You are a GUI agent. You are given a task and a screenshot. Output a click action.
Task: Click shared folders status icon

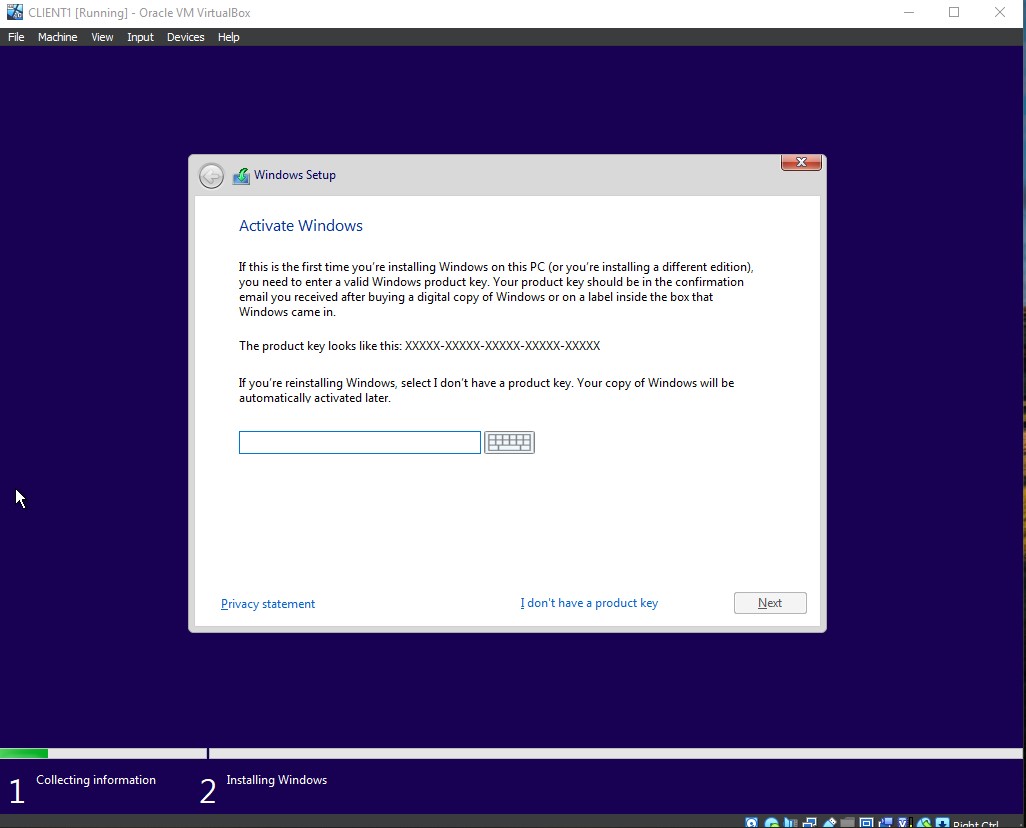point(847,823)
